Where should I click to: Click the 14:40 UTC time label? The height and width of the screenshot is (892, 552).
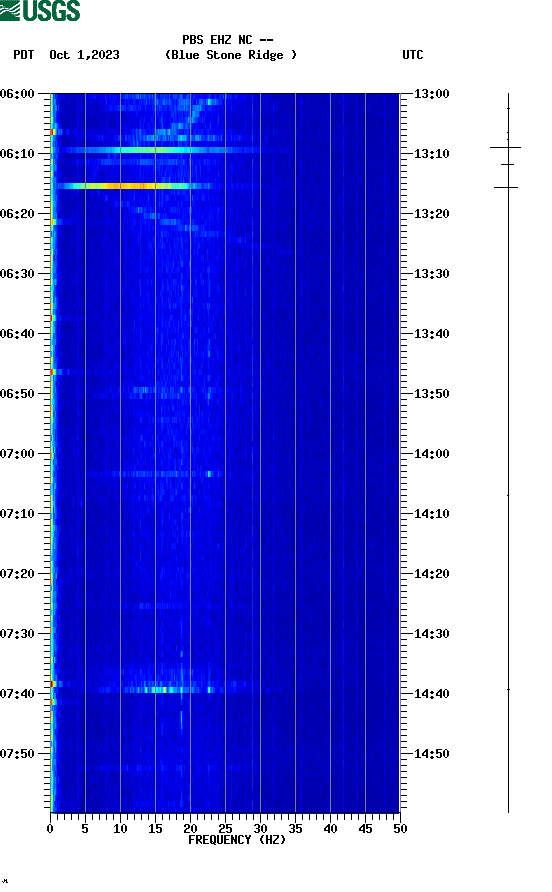click(x=431, y=694)
